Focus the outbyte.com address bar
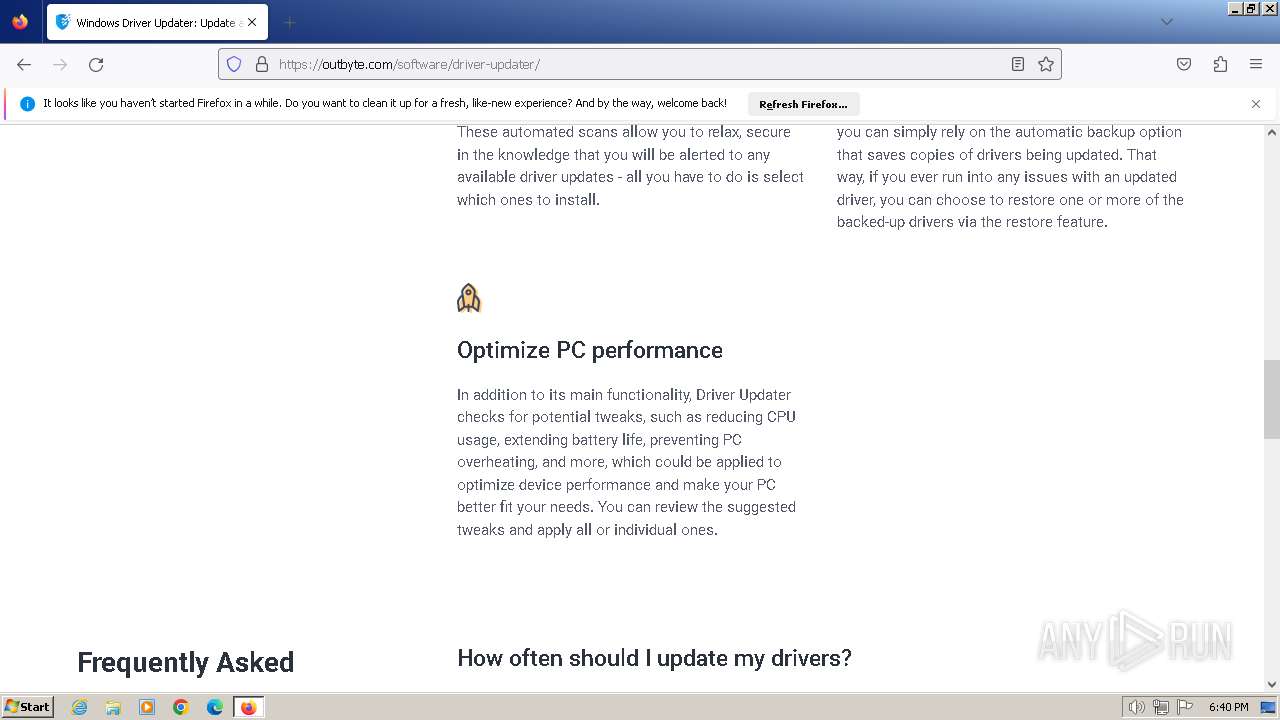 point(640,64)
